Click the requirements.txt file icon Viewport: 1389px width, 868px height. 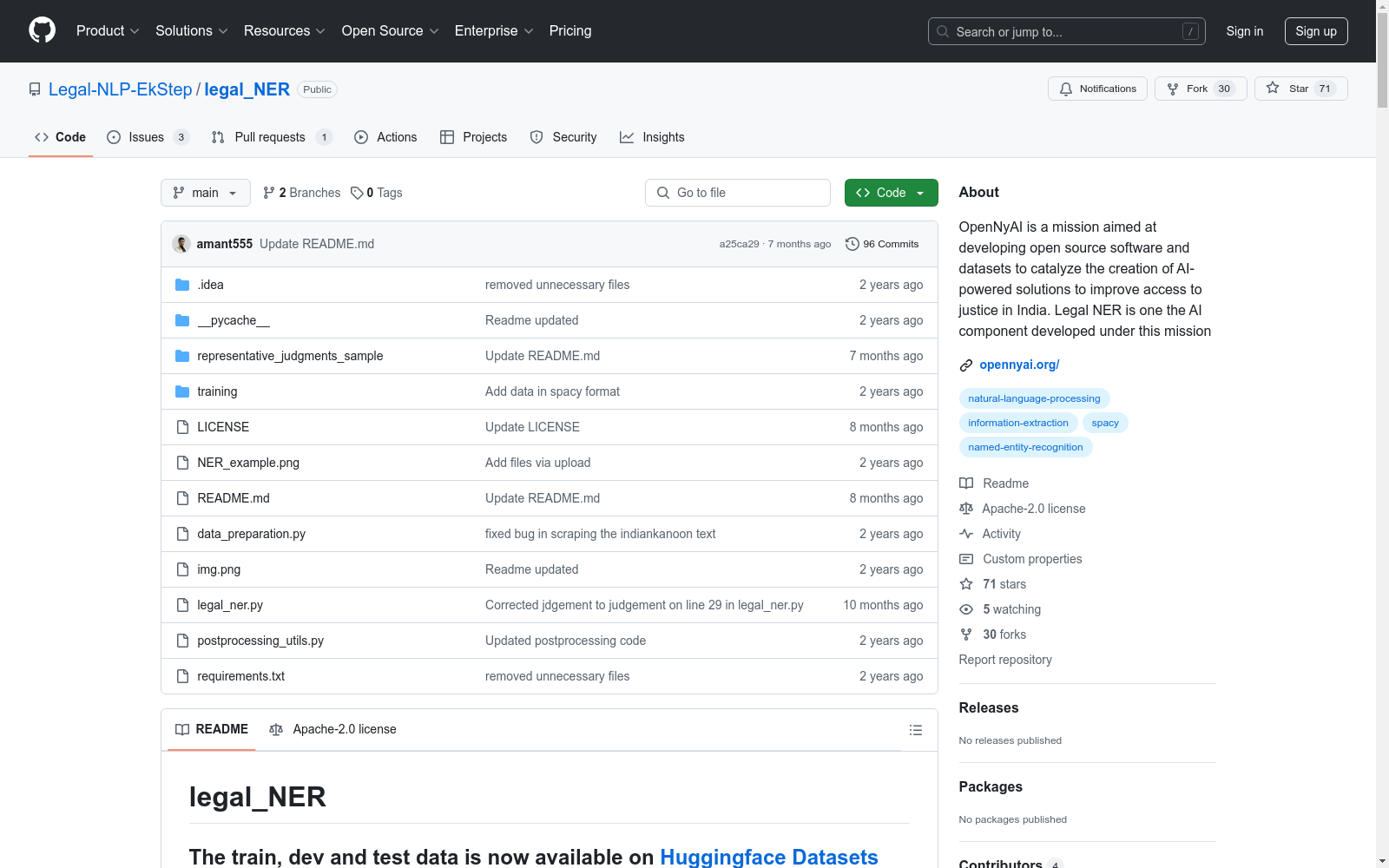click(182, 676)
